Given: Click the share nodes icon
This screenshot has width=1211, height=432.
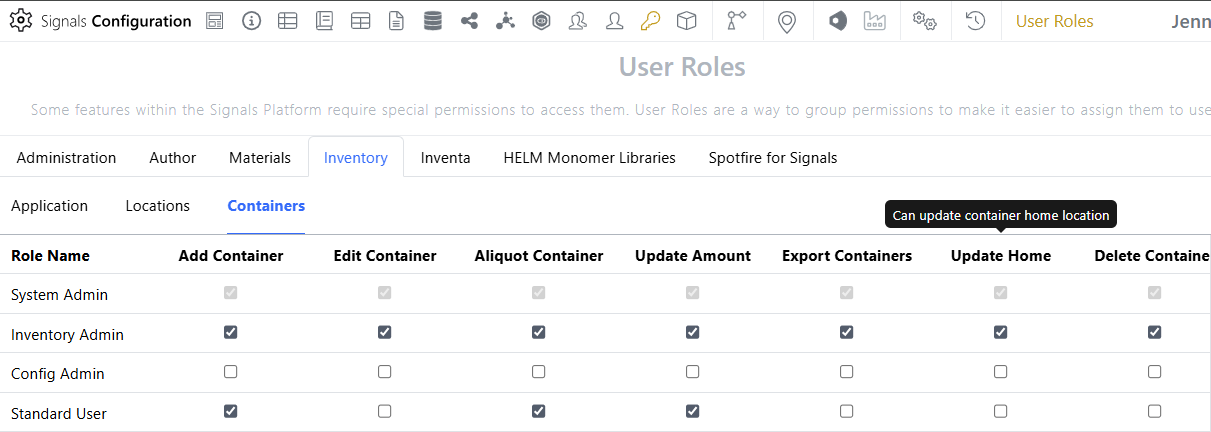Looking at the screenshot, I should [469, 21].
